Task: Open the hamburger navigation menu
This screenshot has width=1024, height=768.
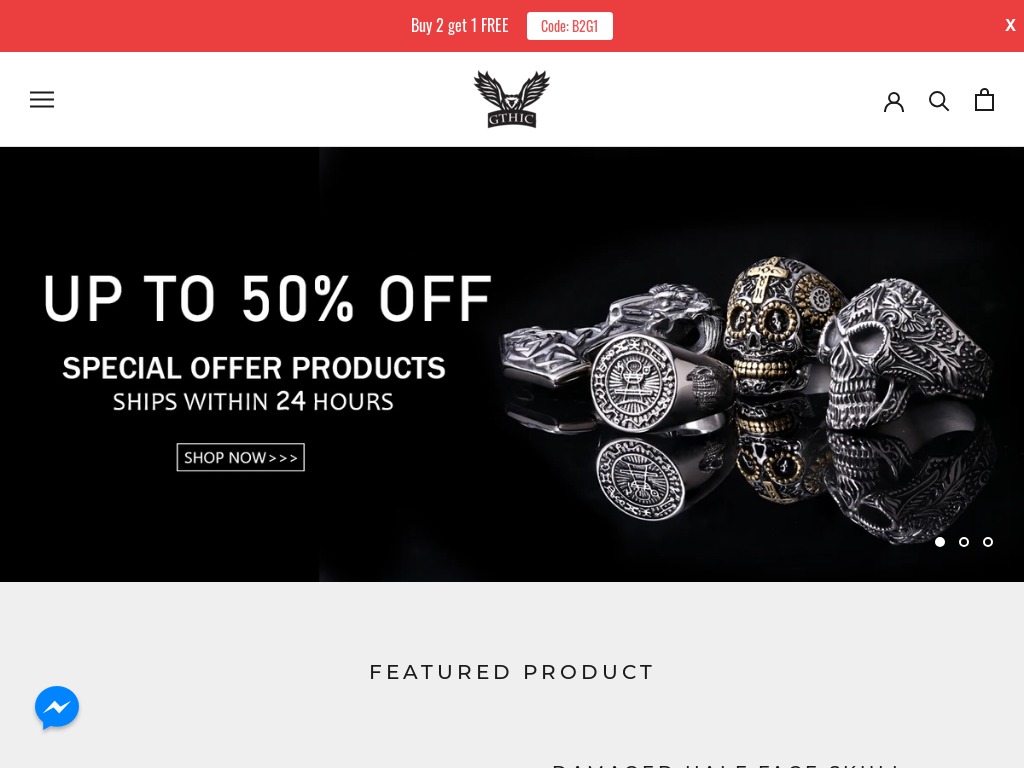Action: (42, 99)
